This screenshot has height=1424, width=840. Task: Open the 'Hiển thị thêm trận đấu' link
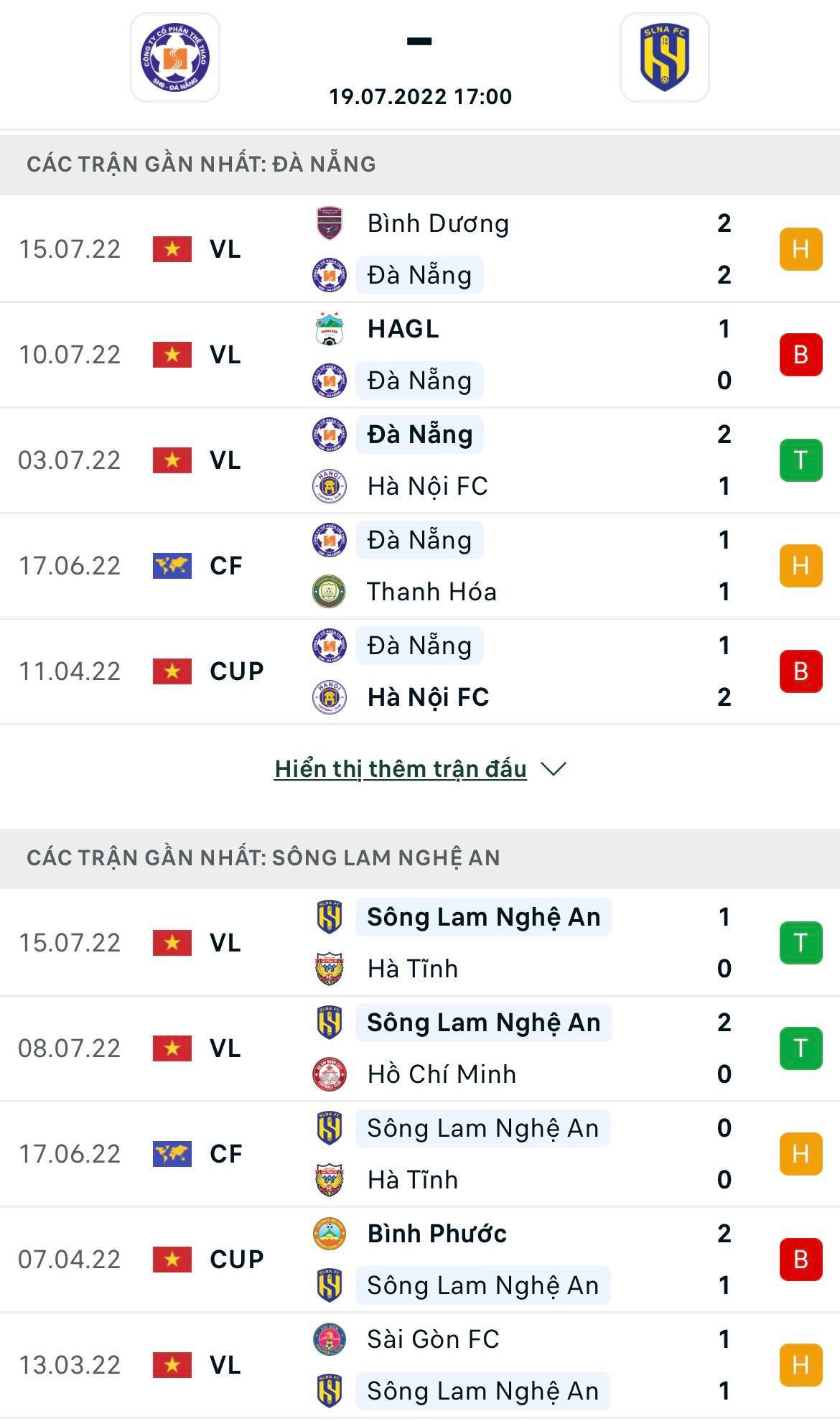click(401, 769)
